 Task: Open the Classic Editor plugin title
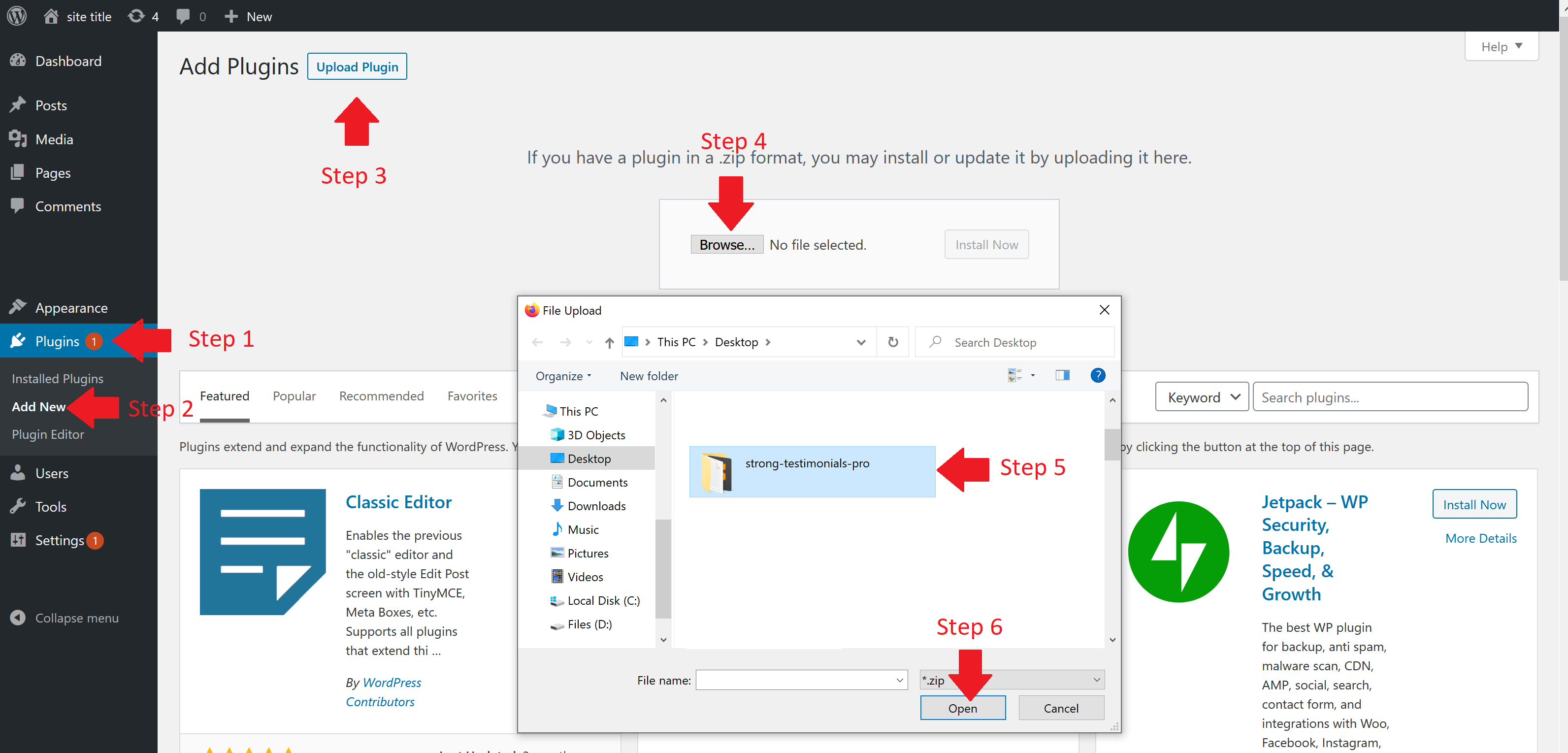[399, 502]
